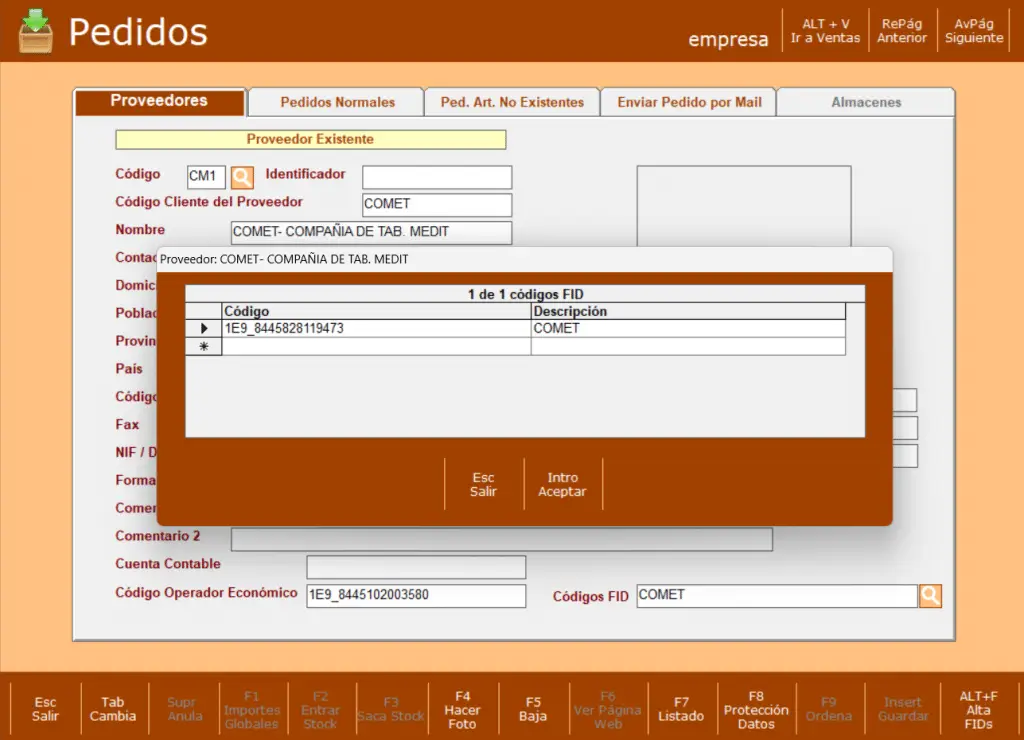Open supplier code search magnifier icon

pos(242,177)
